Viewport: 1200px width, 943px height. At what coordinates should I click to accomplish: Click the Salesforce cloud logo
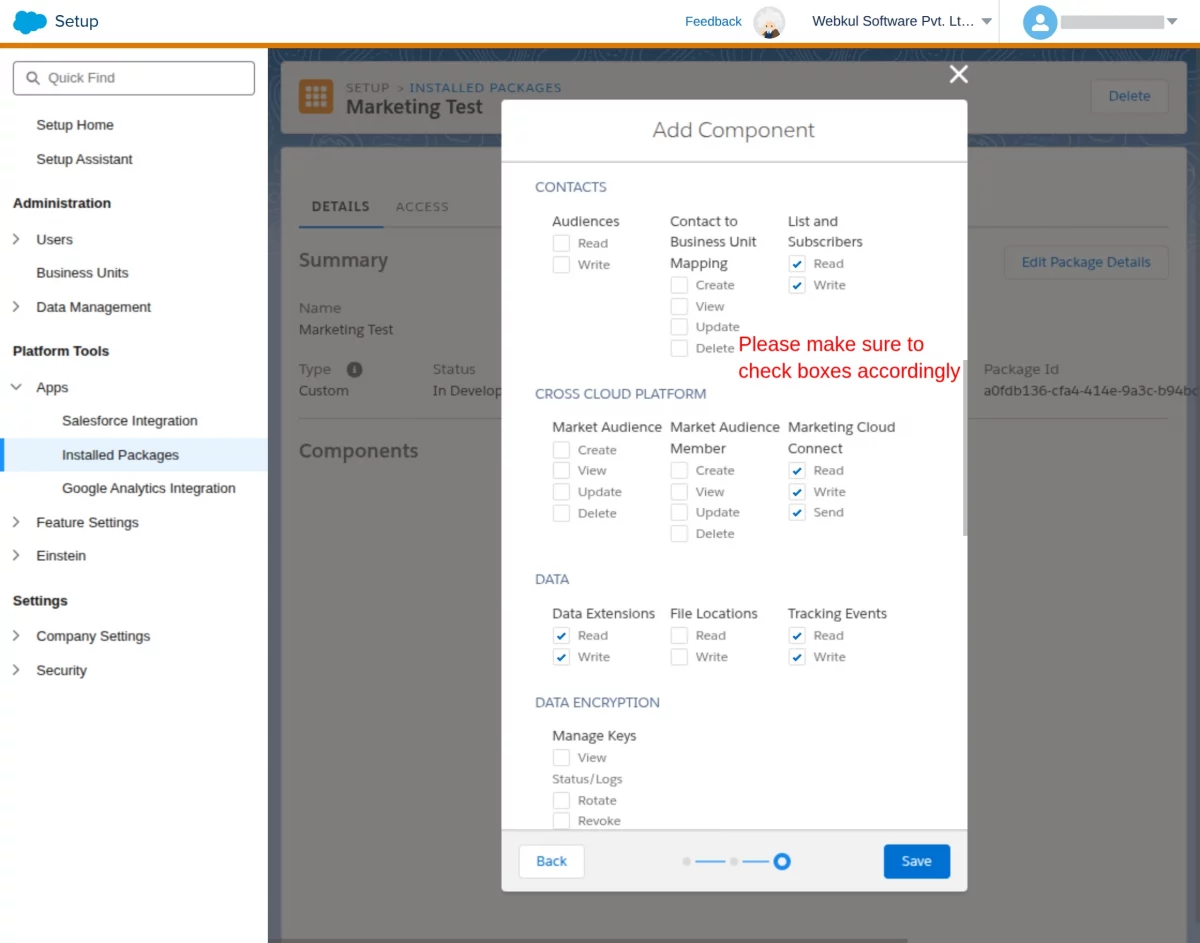click(30, 21)
